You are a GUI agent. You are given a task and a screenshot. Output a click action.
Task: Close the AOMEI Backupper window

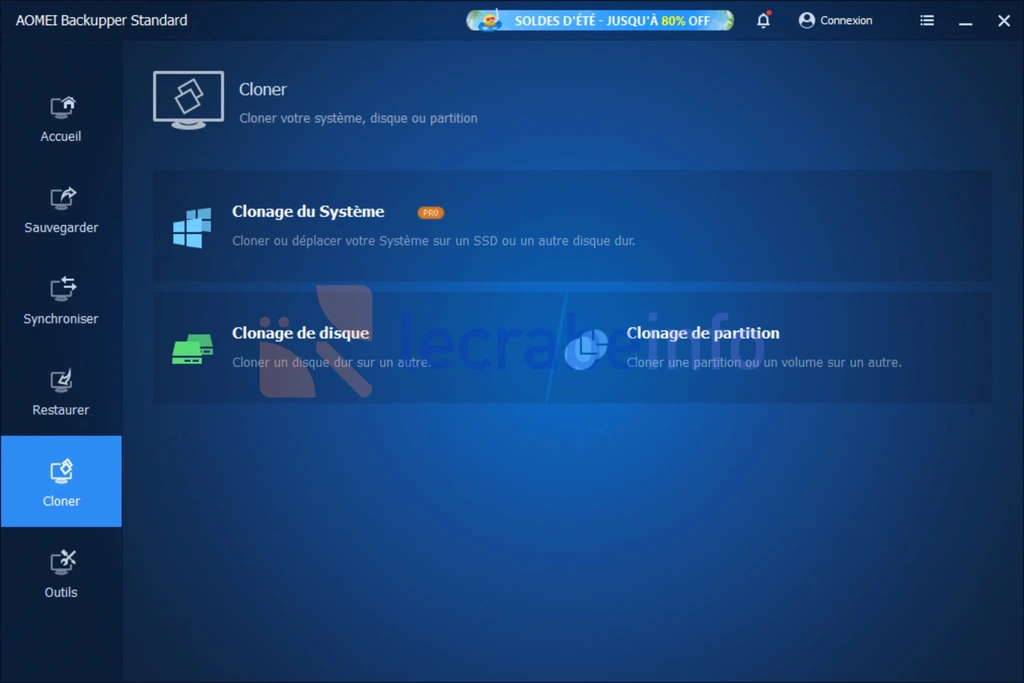tap(1004, 21)
